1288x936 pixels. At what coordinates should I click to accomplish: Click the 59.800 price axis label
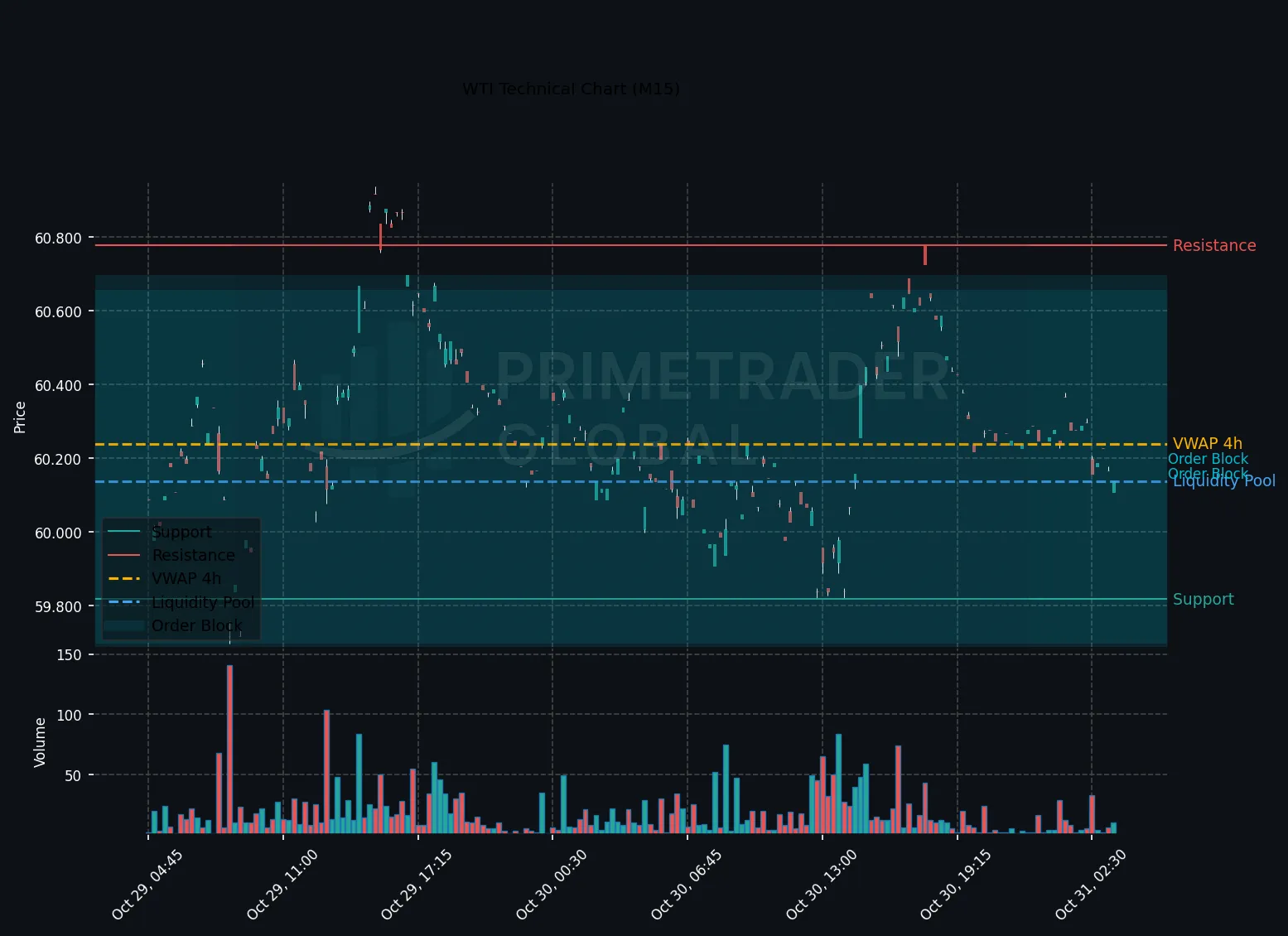[x=58, y=606]
